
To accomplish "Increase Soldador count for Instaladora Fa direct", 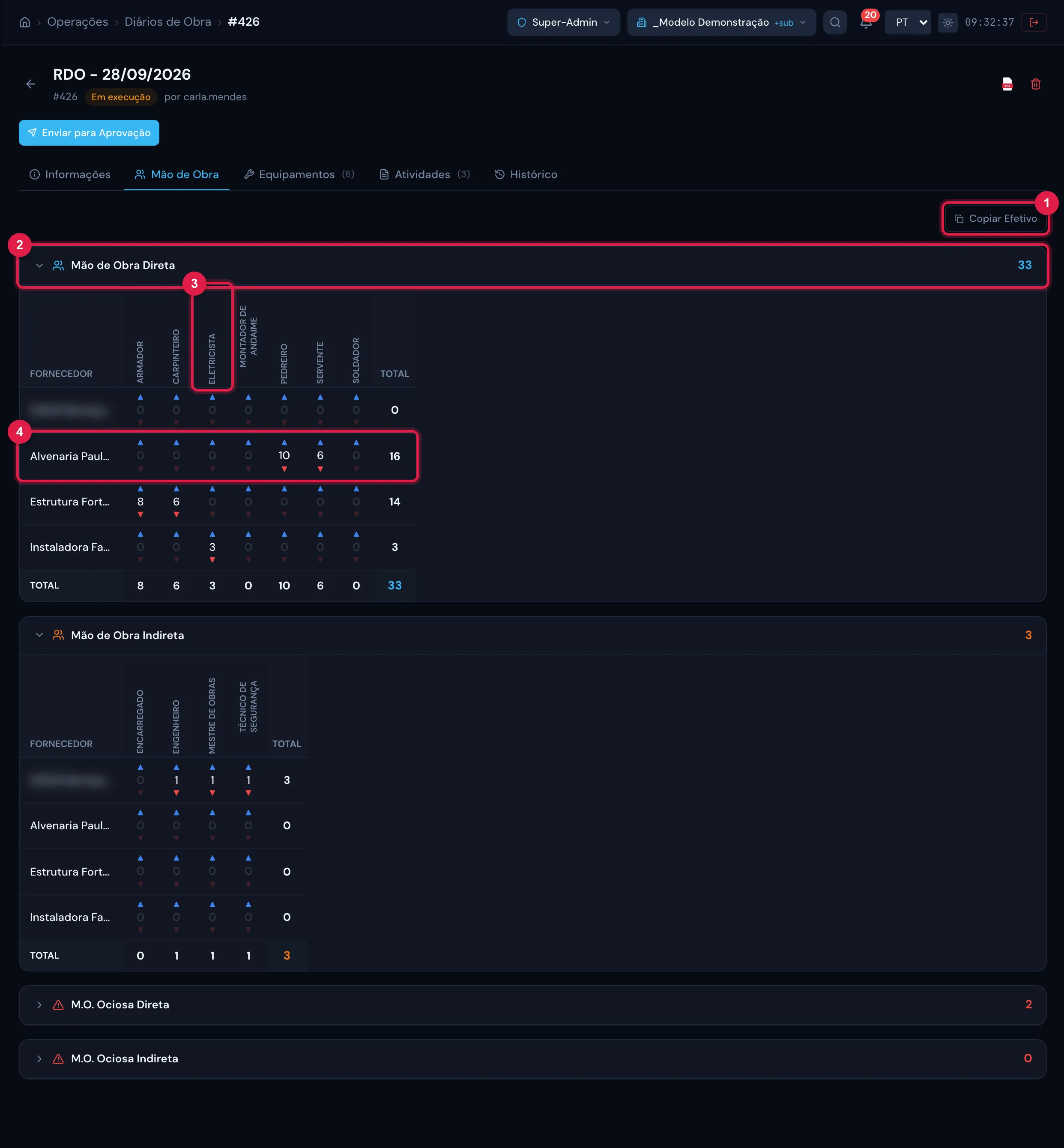I will point(356,534).
